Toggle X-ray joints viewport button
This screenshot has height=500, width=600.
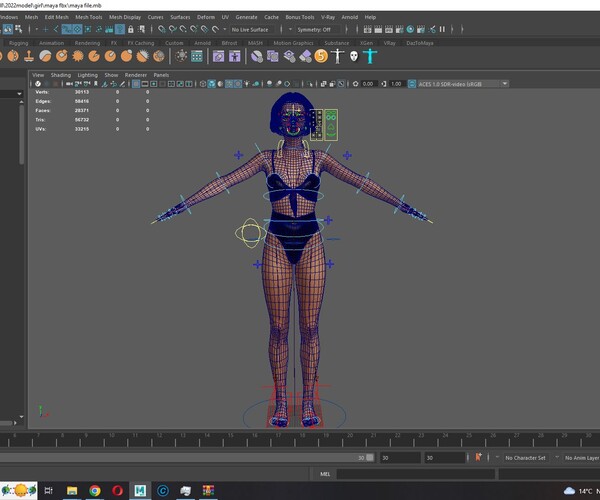[x=341, y=84]
